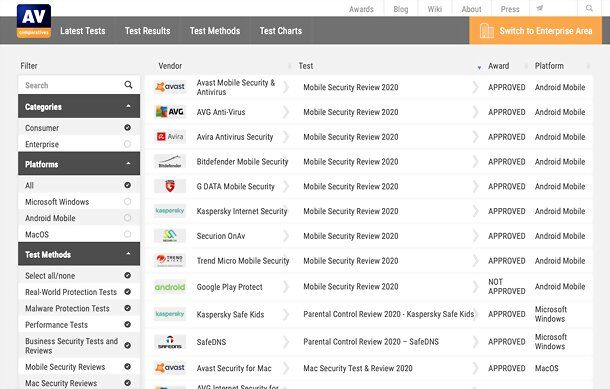Click chevron after SafeDNS product name
Image resolution: width=610 pixels, height=389 pixels.
(286, 342)
